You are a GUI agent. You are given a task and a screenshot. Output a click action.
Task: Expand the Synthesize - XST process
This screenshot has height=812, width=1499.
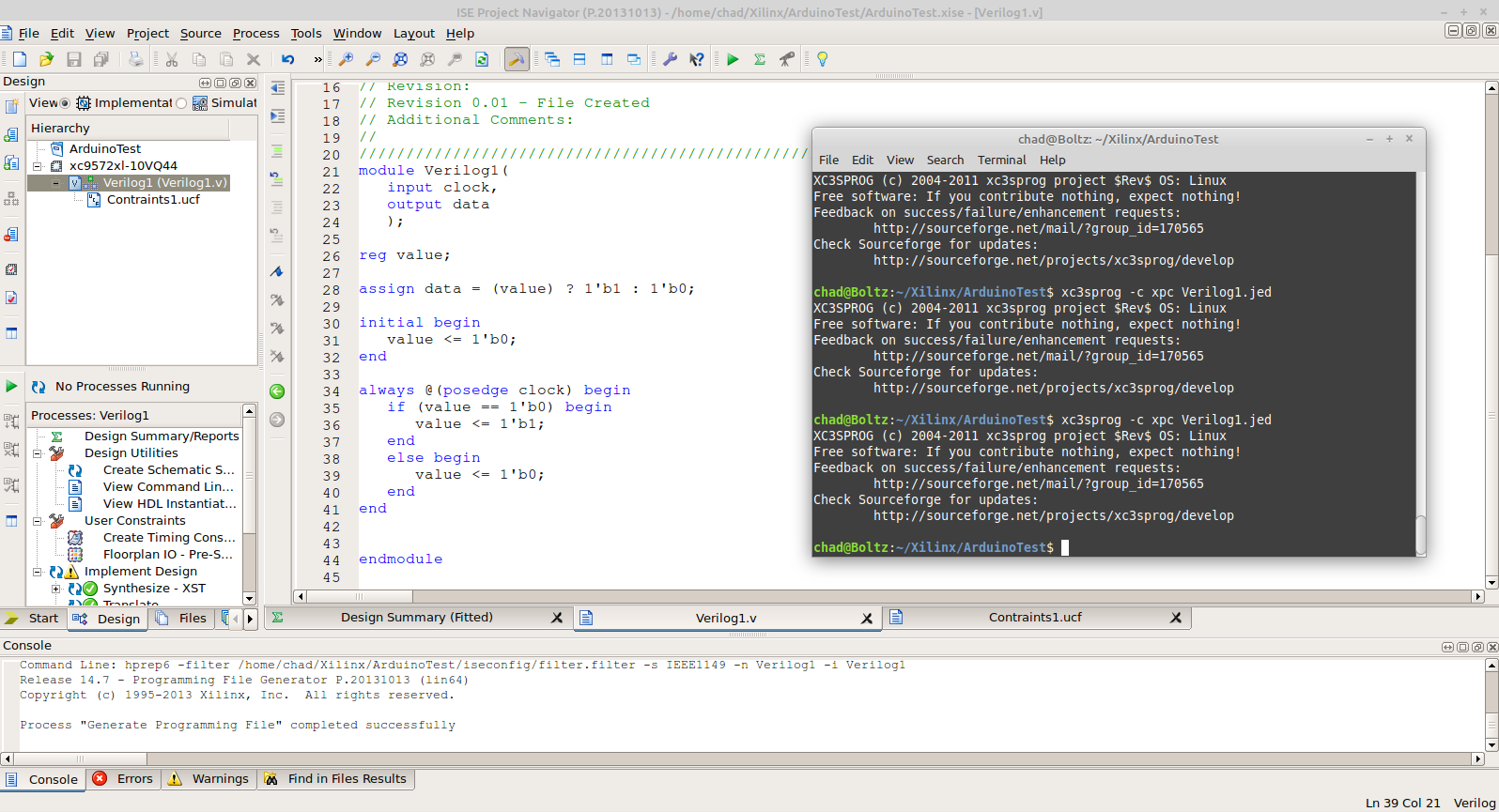(55, 589)
